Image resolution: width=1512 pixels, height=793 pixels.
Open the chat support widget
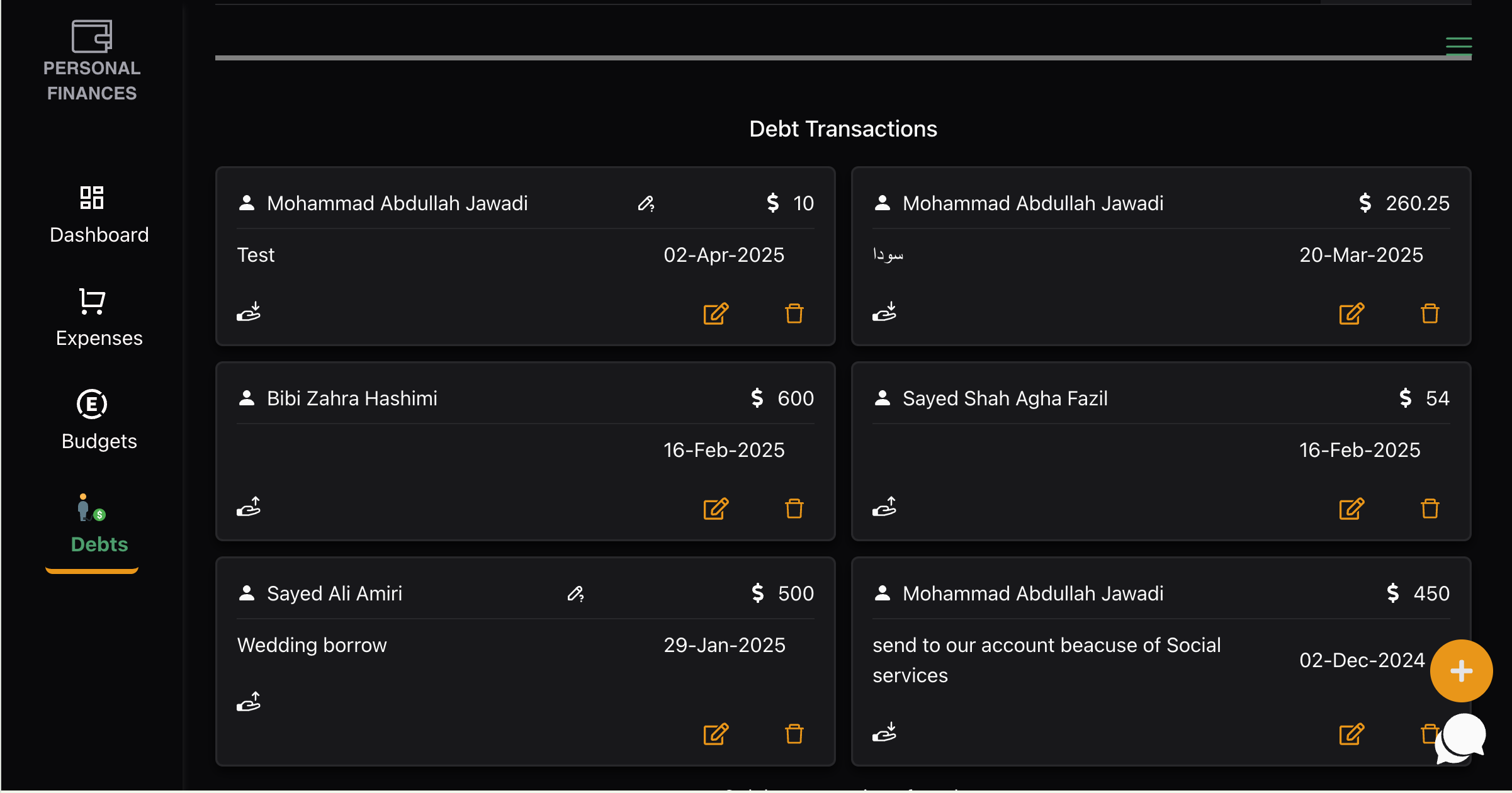[x=1464, y=736]
